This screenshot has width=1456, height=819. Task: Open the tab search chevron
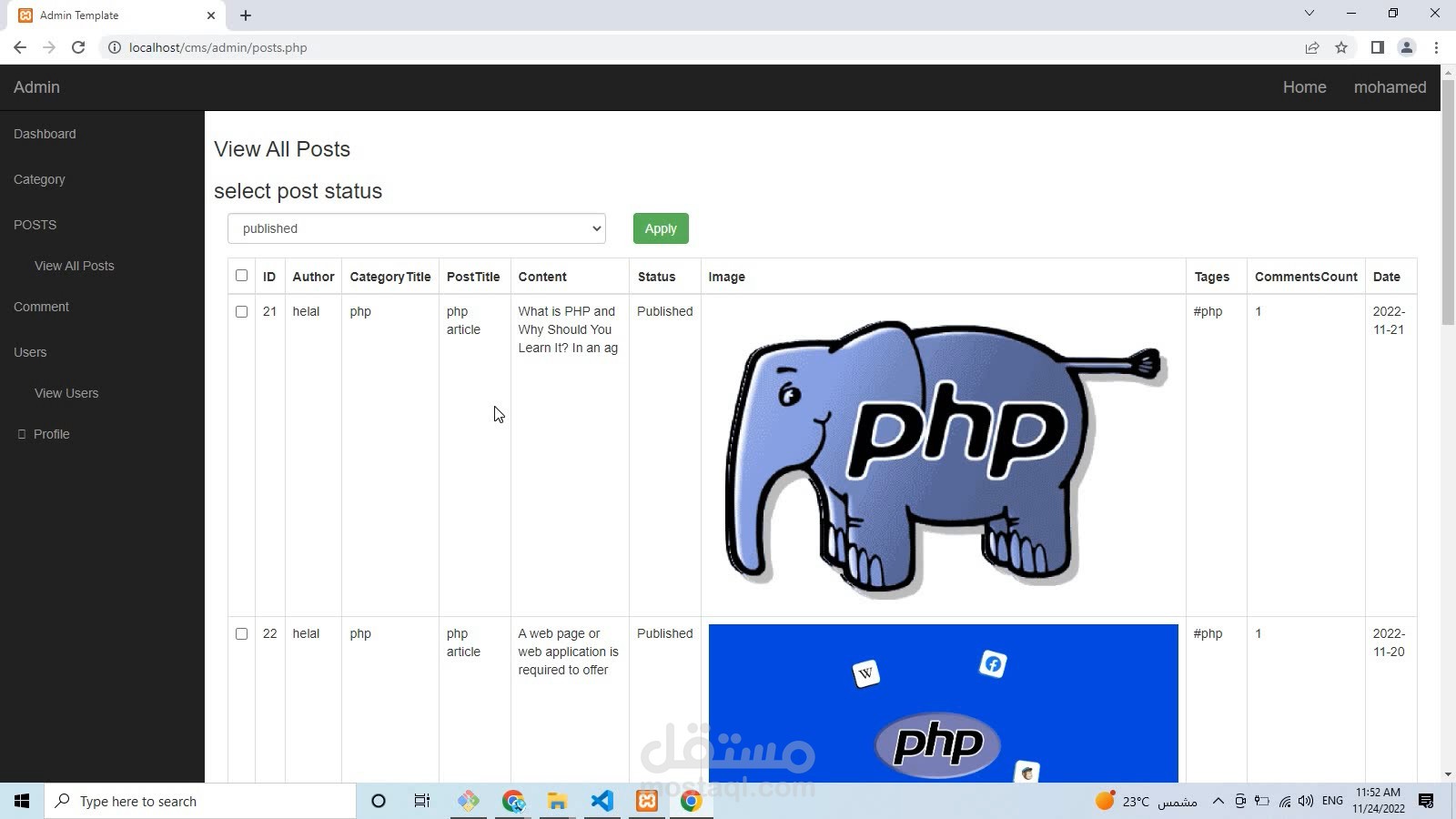(1309, 13)
